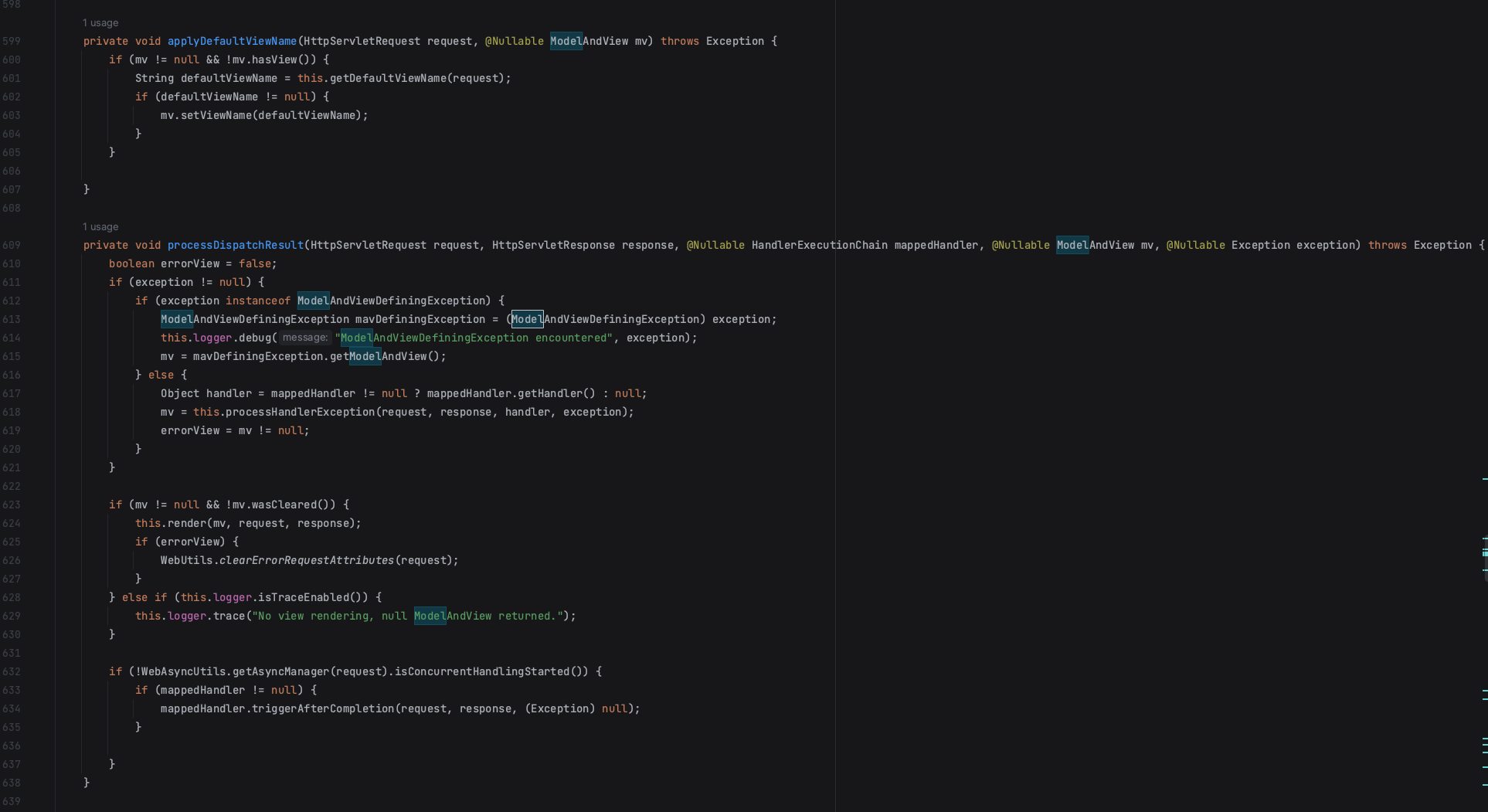Click the HttpServletResponse parameter type
Image resolution: width=1488 pixels, height=812 pixels.
pos(553,245)
